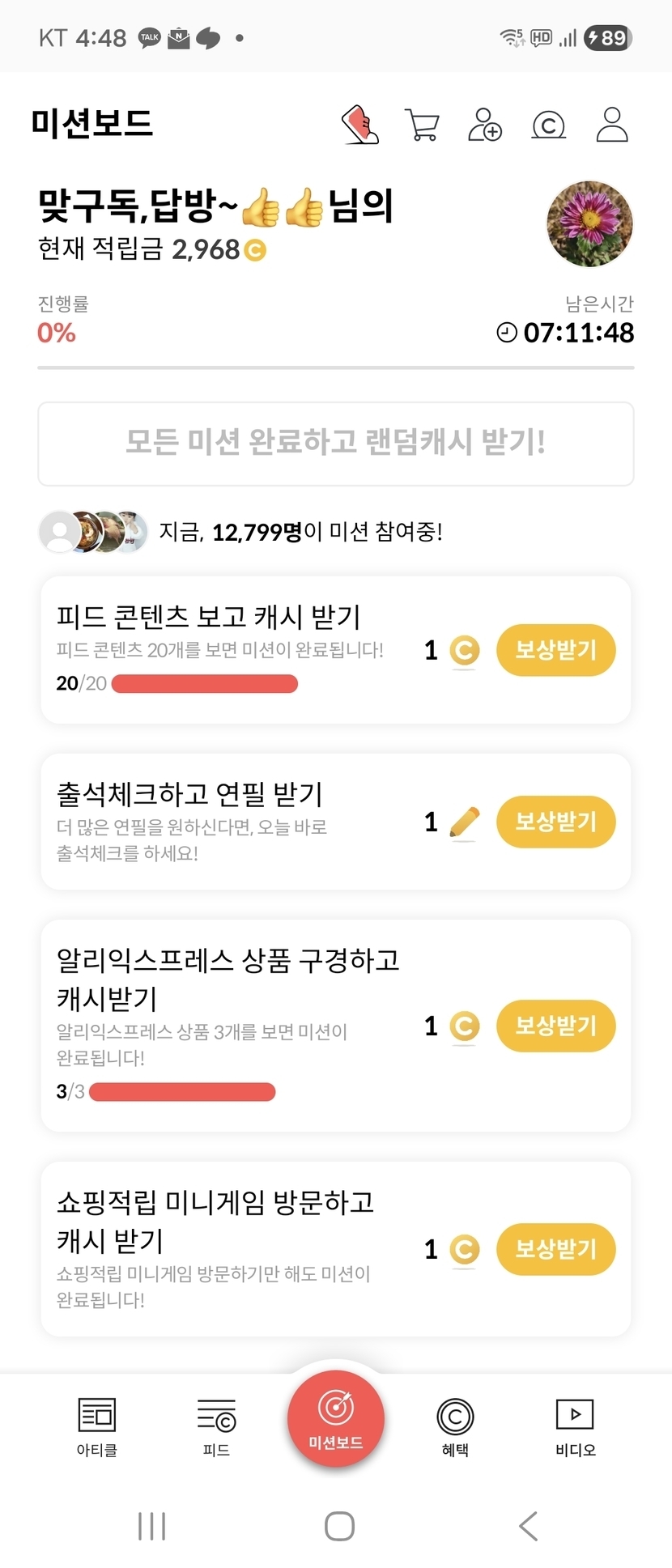Tap participant avatars next to 12,799명

[94, 532]
